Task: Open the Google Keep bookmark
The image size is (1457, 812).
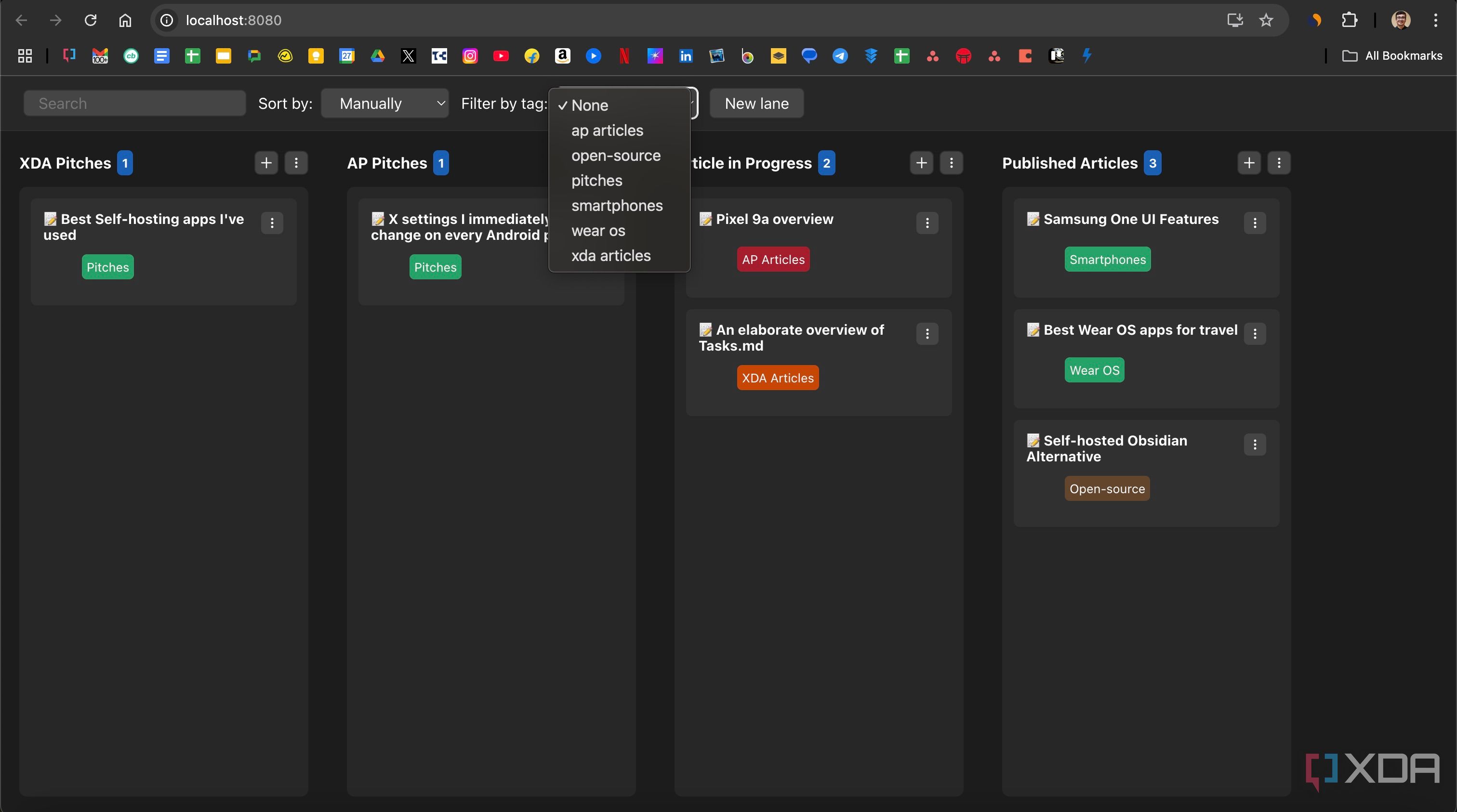Action: pos(316,55)
